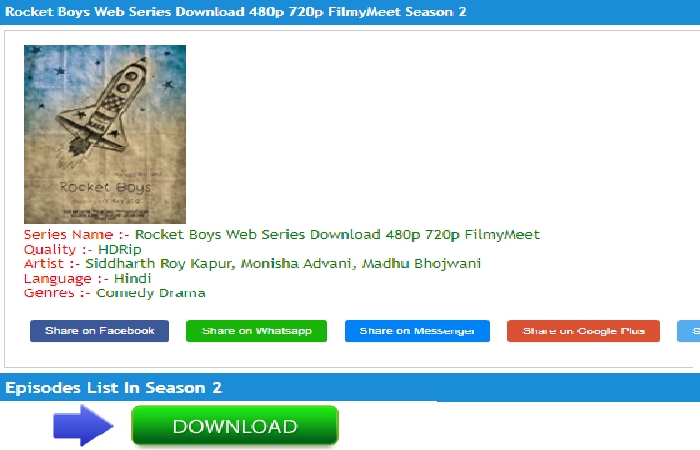Open the Rocket Boys poster thumbnail
This screenshot has height=450, width=700.
pyautogui.click(x=105, y=134)
